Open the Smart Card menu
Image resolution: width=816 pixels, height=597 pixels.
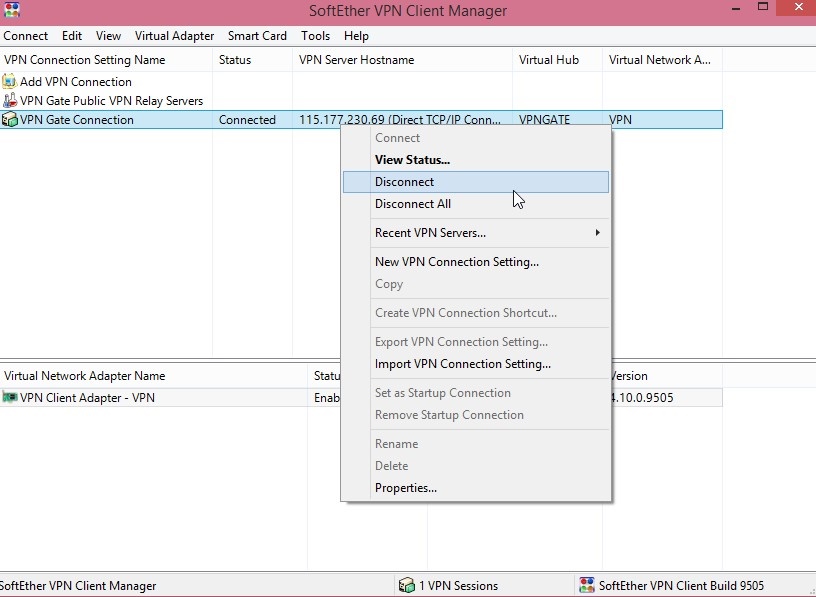pyautogui.click(x=257, y=36)
